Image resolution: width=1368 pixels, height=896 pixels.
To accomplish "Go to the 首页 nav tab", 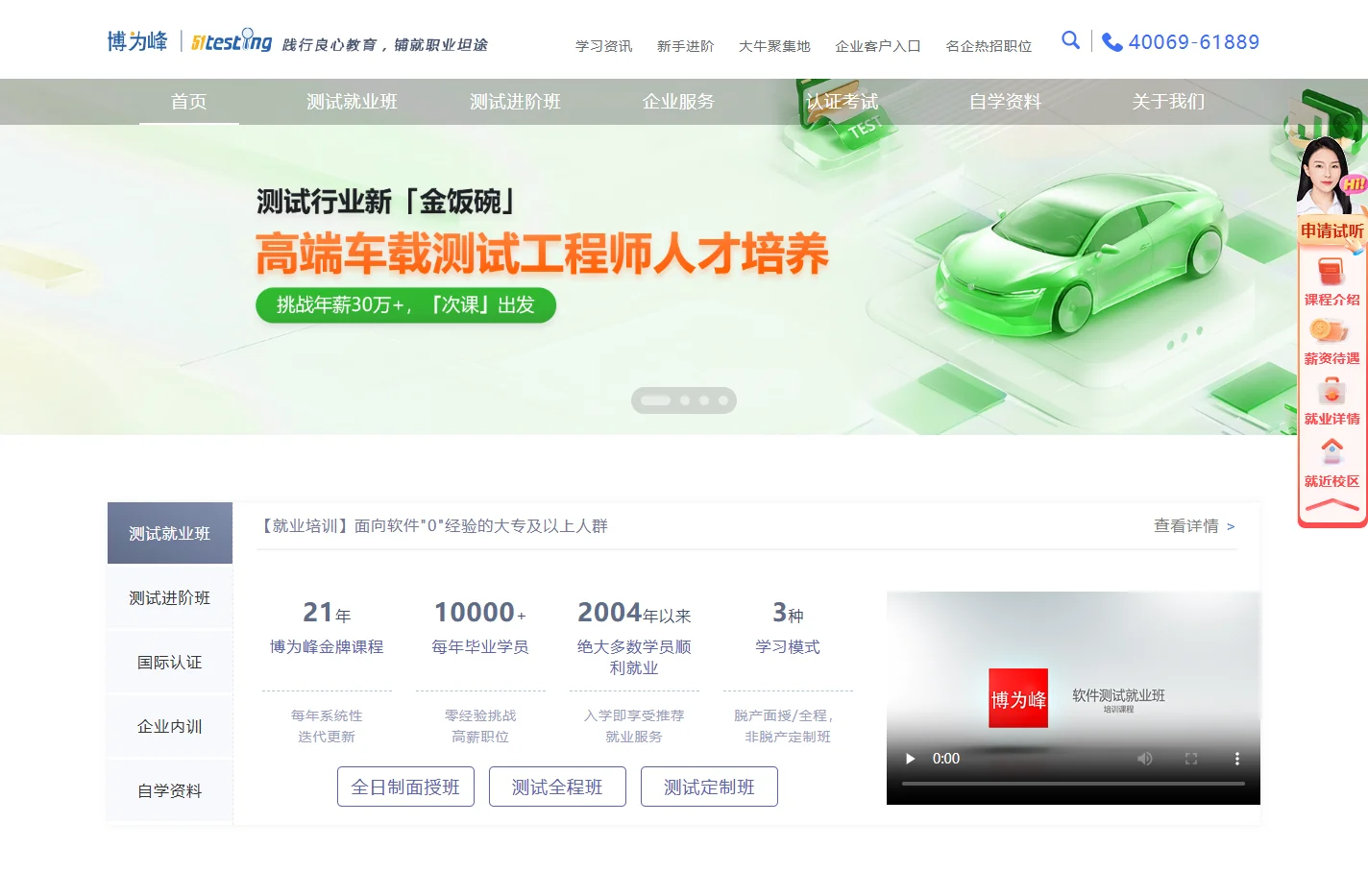I will click(x=189, y=102).
